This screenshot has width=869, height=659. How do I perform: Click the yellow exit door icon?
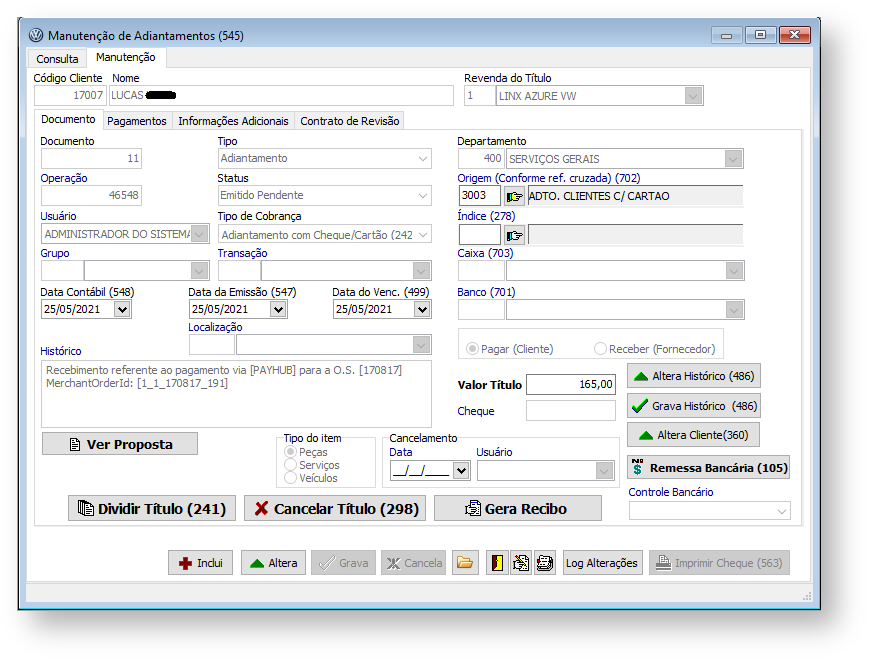497,563
